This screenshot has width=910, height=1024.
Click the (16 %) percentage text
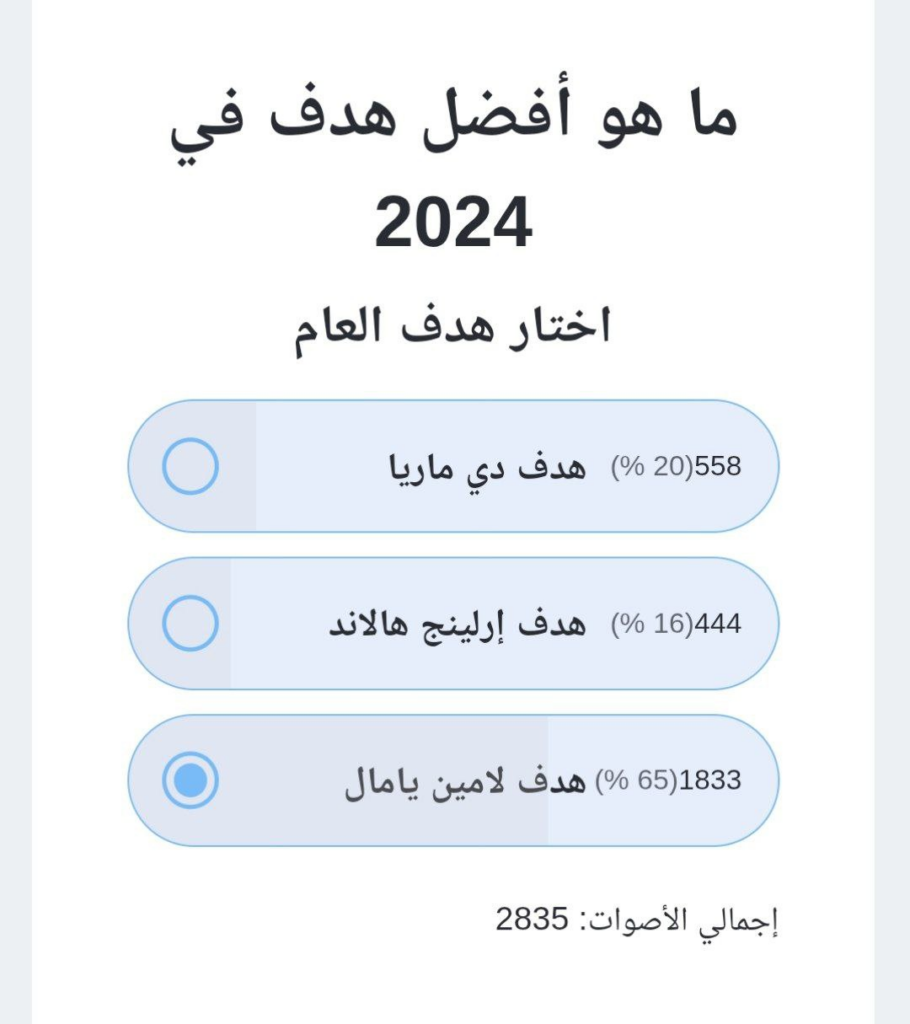point(652,624)
